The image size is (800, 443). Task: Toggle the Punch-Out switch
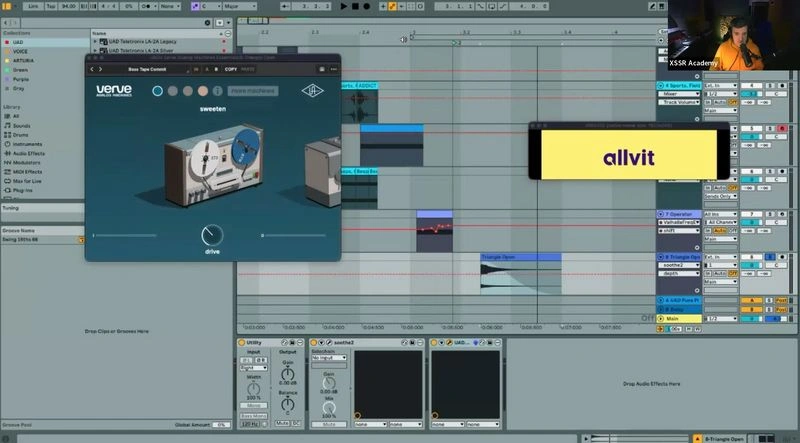tap(503, 6)
